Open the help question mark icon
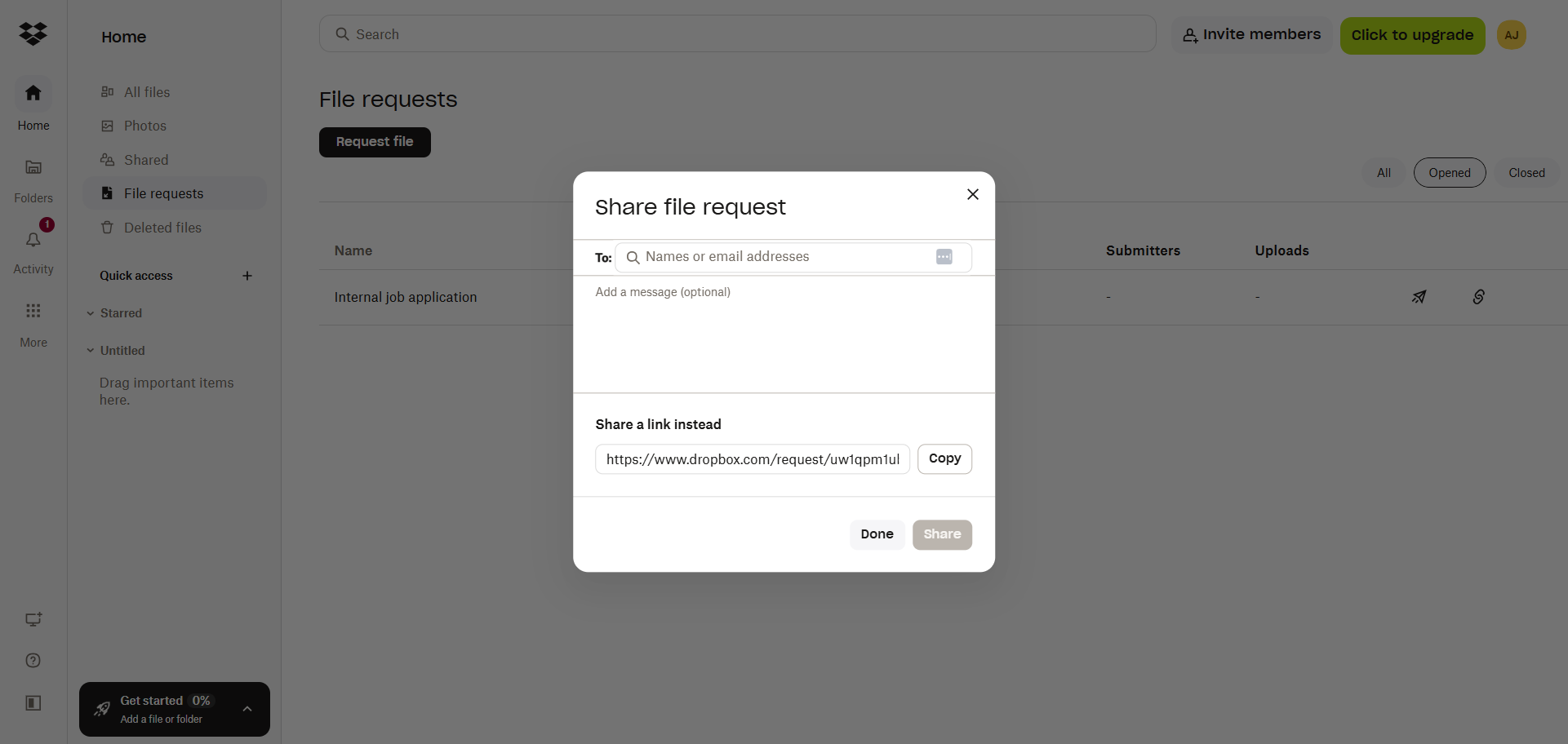This screenshot has height=744, width=1568. [x=33, y=661]
